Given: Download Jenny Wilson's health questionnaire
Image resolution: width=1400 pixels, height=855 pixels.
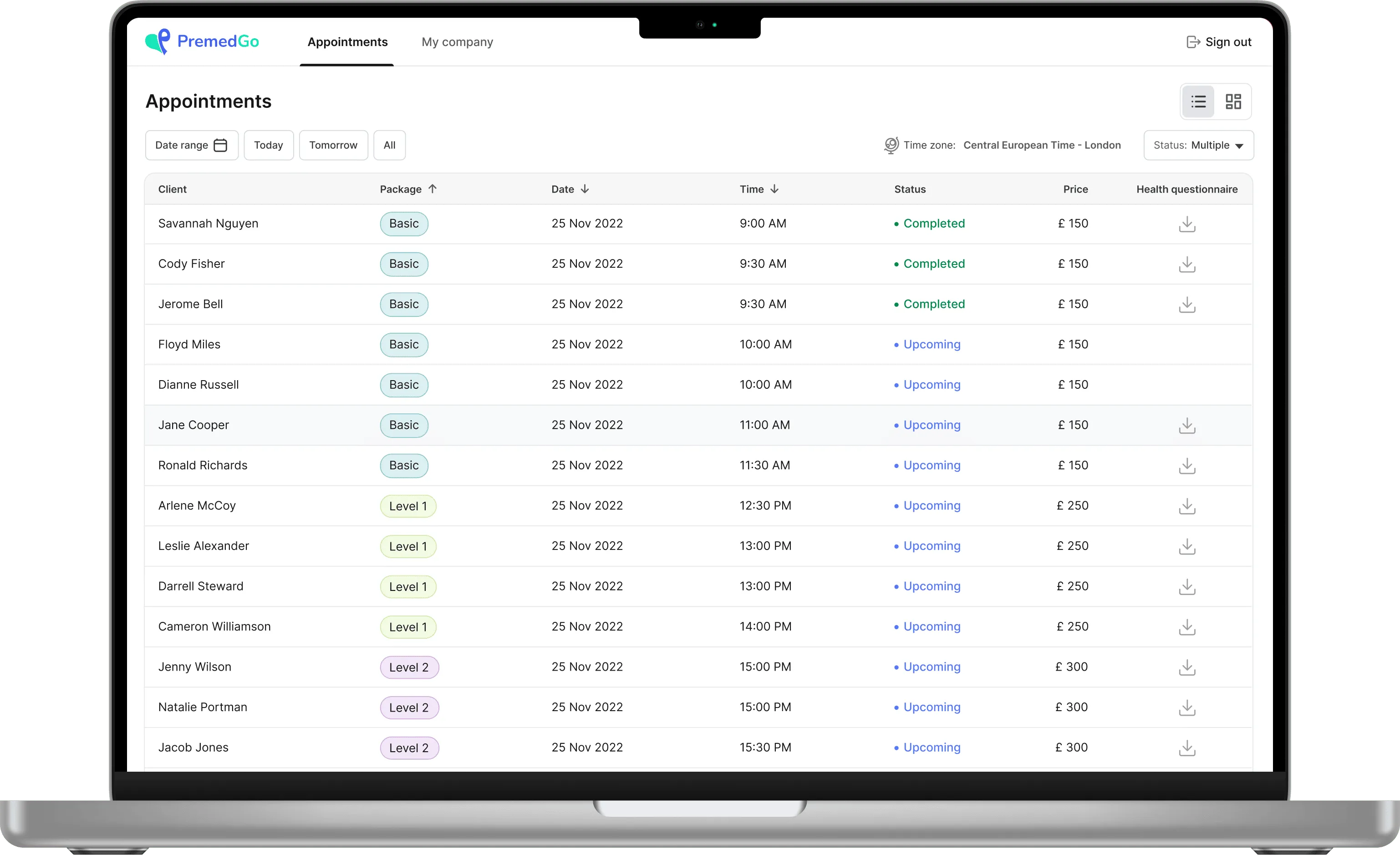Looking at the screenshot, I should 1187,667.
